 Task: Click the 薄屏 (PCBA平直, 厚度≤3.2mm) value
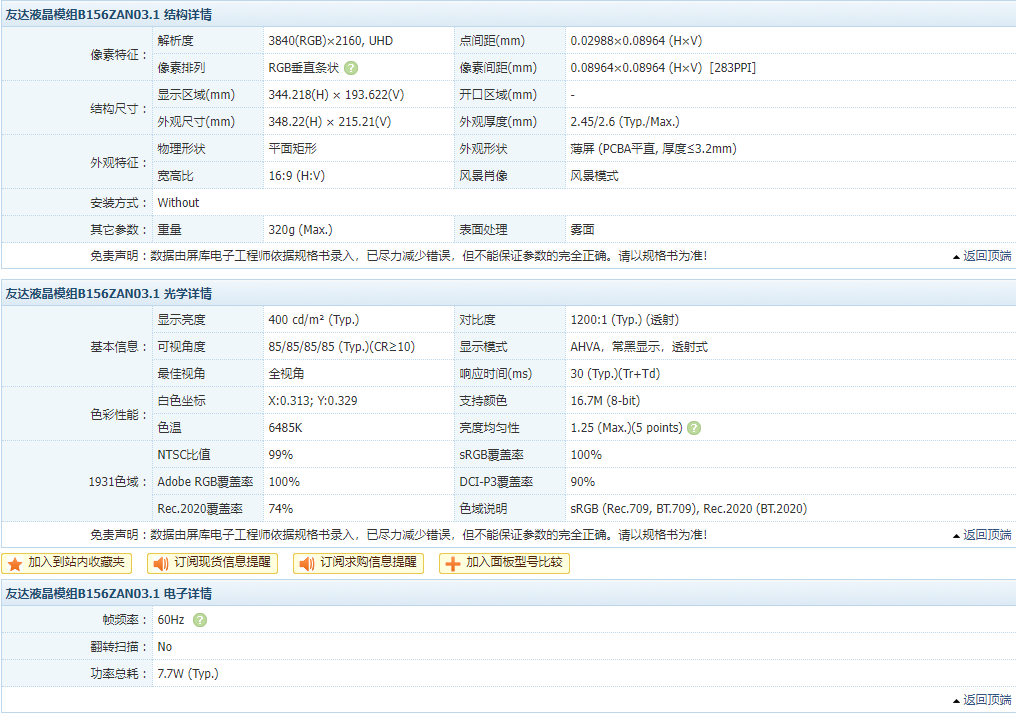[653, 149]
